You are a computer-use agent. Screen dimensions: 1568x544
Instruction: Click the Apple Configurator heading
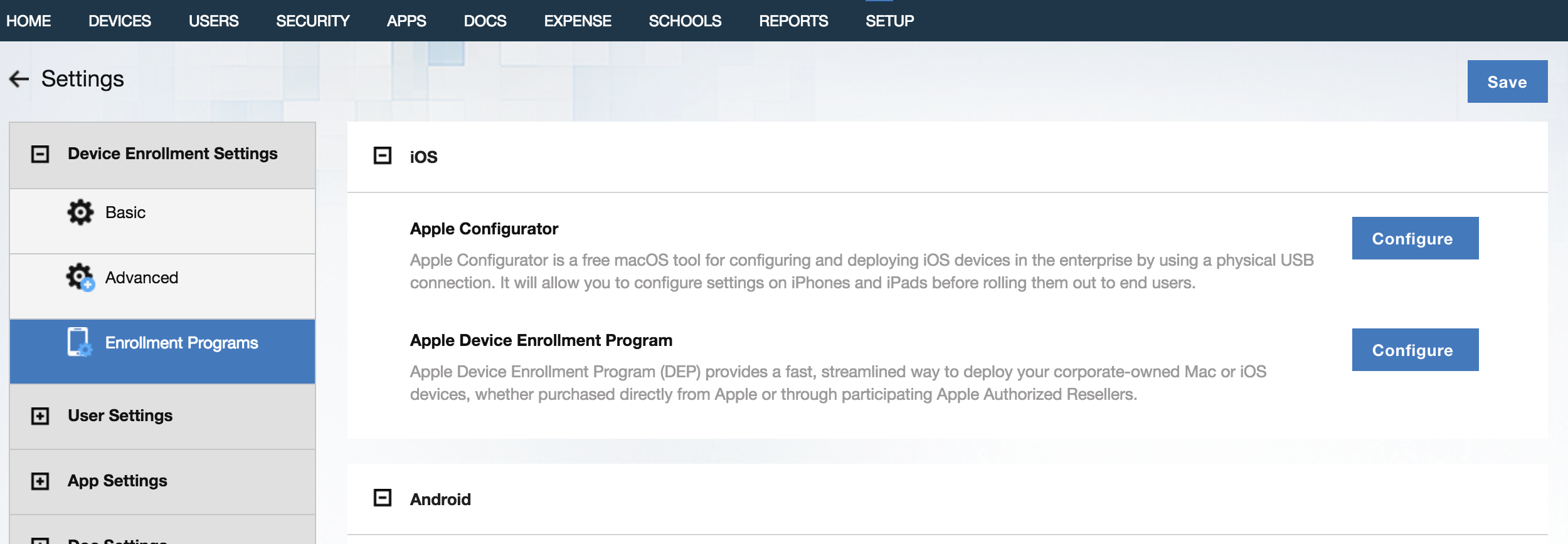484,229
